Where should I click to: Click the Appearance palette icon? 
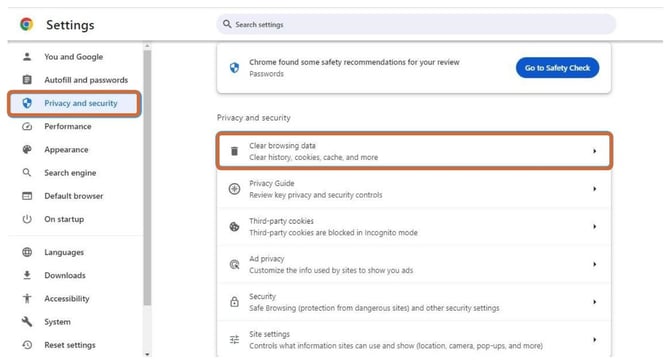27,150
